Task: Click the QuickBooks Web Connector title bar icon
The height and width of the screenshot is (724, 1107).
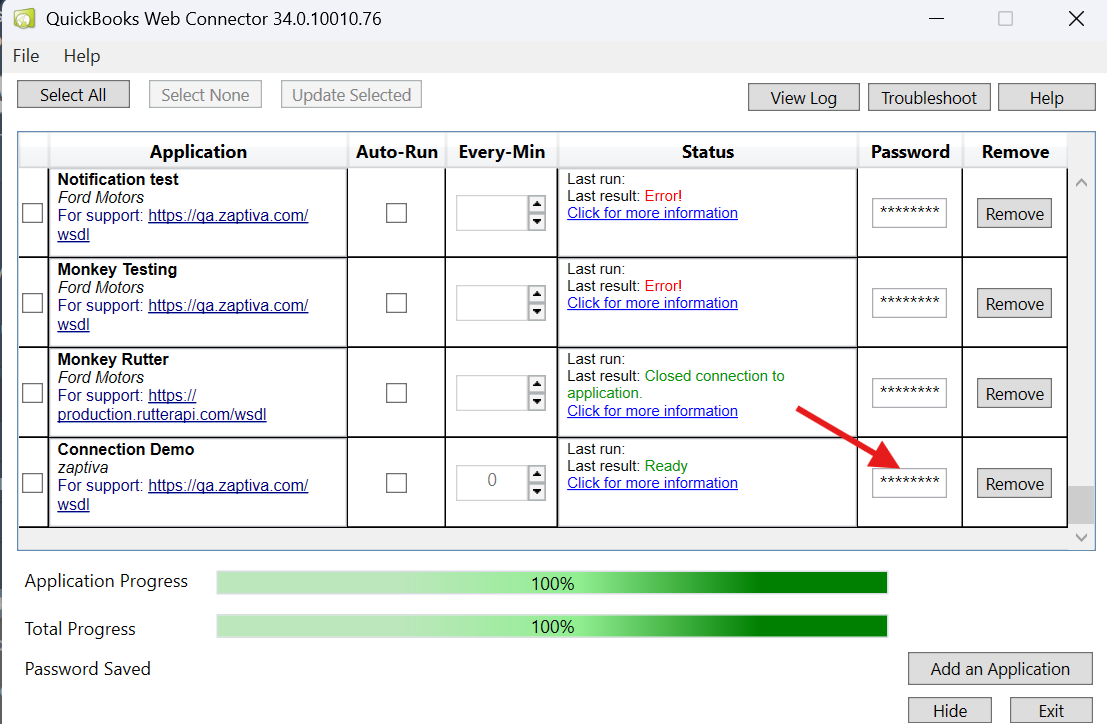Action: 24,18
